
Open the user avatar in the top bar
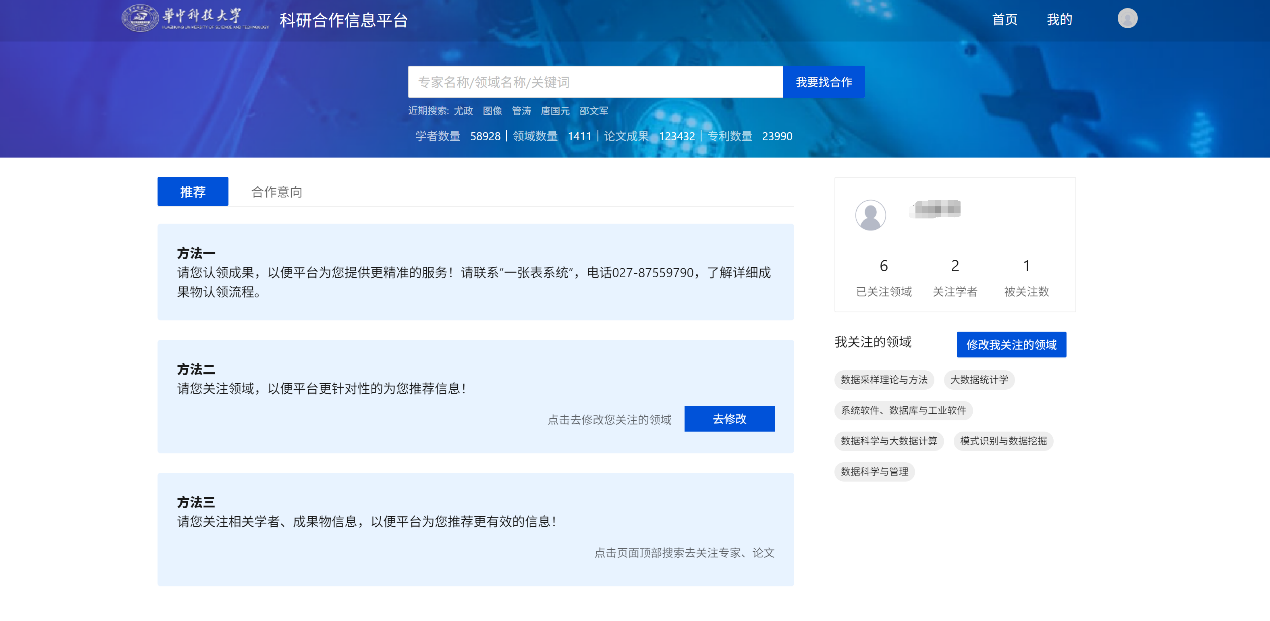coord(1127,17)
